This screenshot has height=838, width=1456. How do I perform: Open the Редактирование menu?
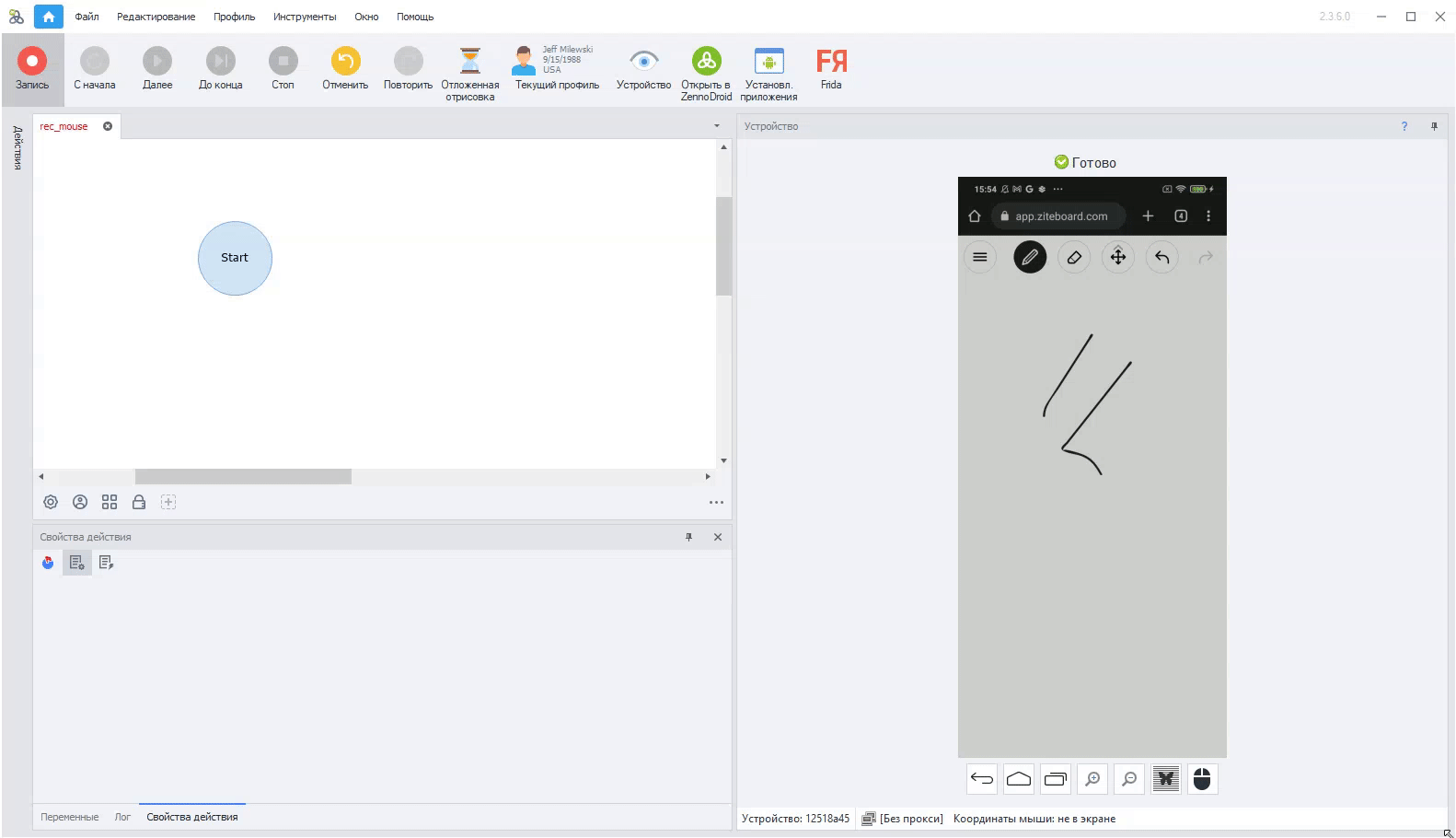tap(156, 17)
